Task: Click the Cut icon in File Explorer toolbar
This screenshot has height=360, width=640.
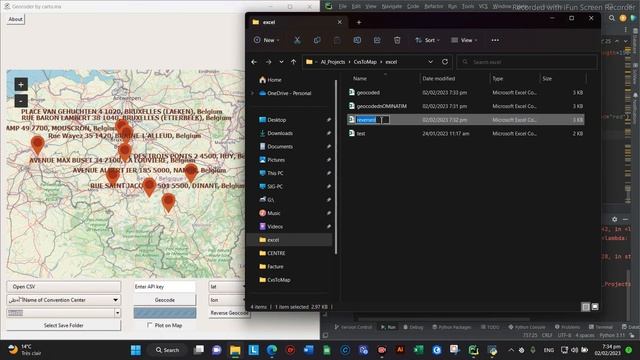Action: (x=297, y=40)
